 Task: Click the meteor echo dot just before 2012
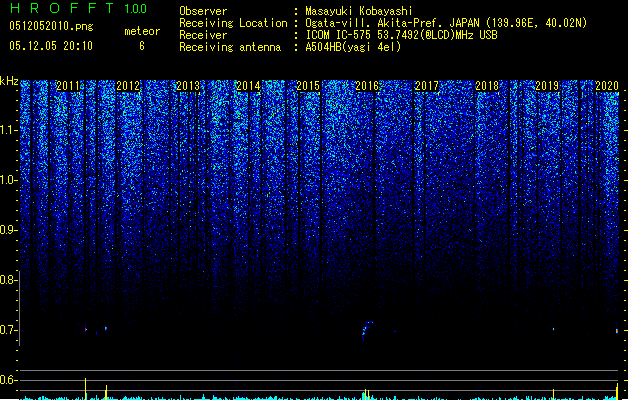pyautogui.click(x=106, y=329)
